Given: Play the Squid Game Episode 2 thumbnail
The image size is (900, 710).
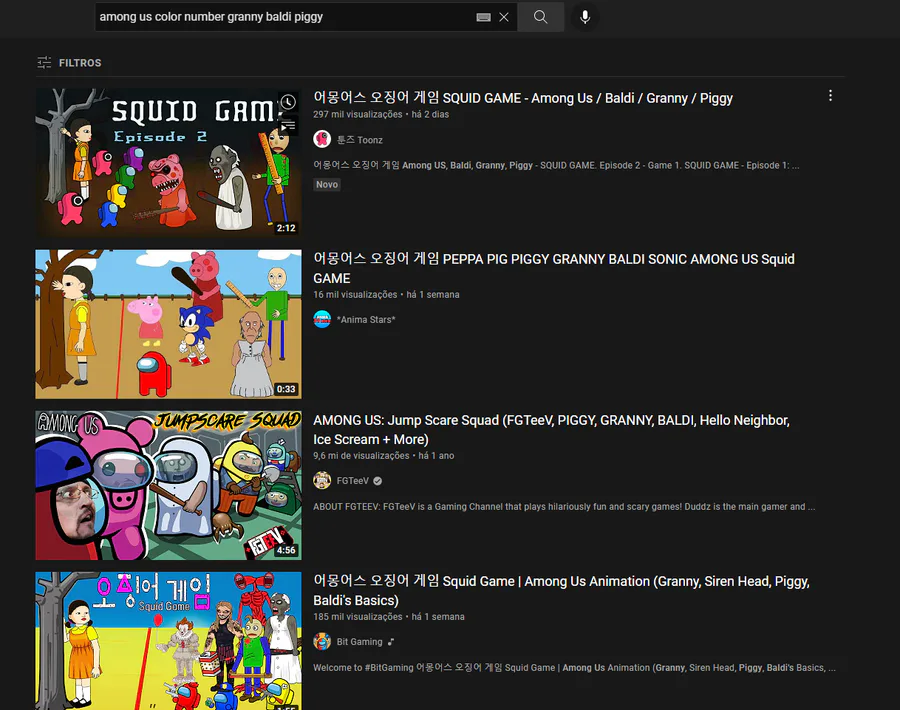Looking at the screenshot, I should click(x=168, y=163).
